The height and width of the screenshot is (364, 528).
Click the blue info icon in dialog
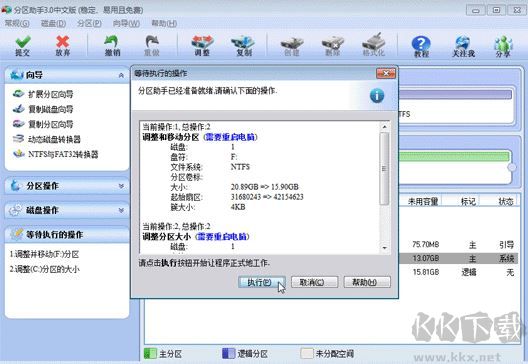tap(377, 96)
